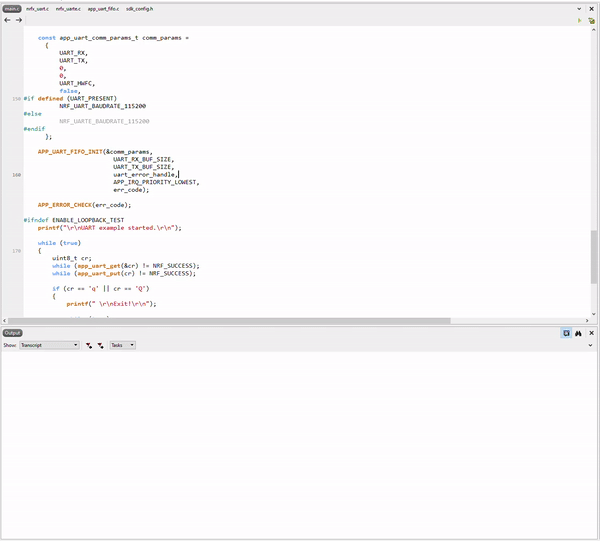600x541 pixels.
Task: Click the UART_HWFC parameter line
Action: point(77,83)
